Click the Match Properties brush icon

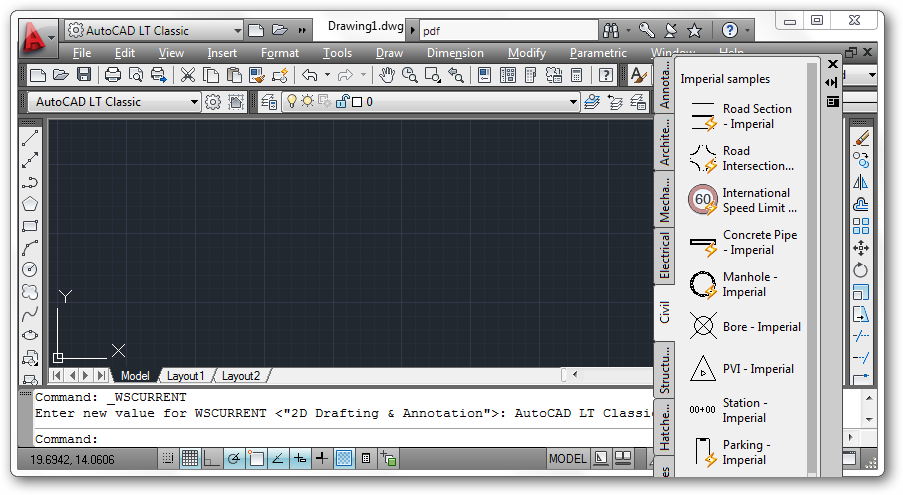[x=257, y=75]
